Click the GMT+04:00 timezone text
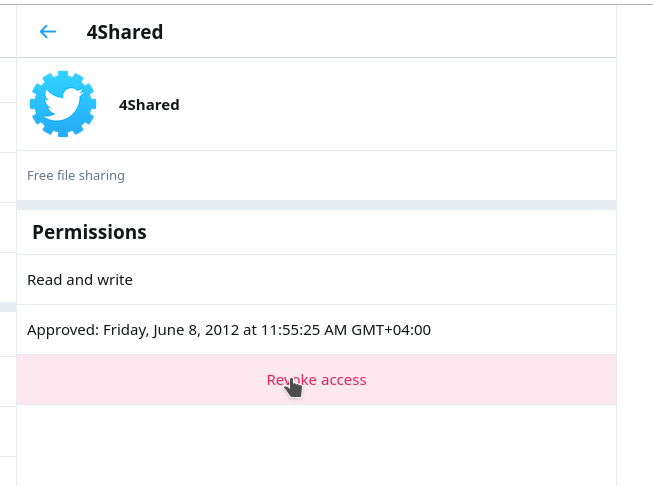653x486 pixels. pos(391,330)
